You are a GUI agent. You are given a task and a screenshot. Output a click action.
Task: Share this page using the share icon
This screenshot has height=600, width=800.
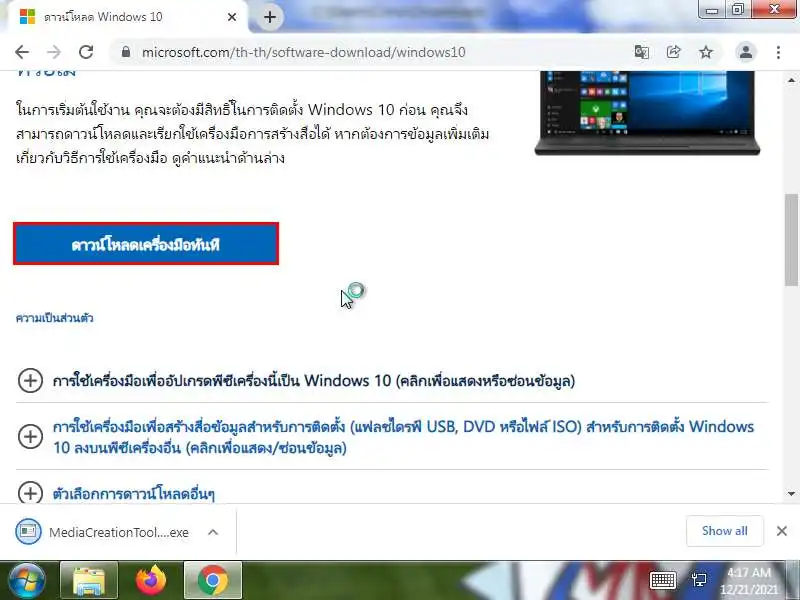[x=673, y=52]
